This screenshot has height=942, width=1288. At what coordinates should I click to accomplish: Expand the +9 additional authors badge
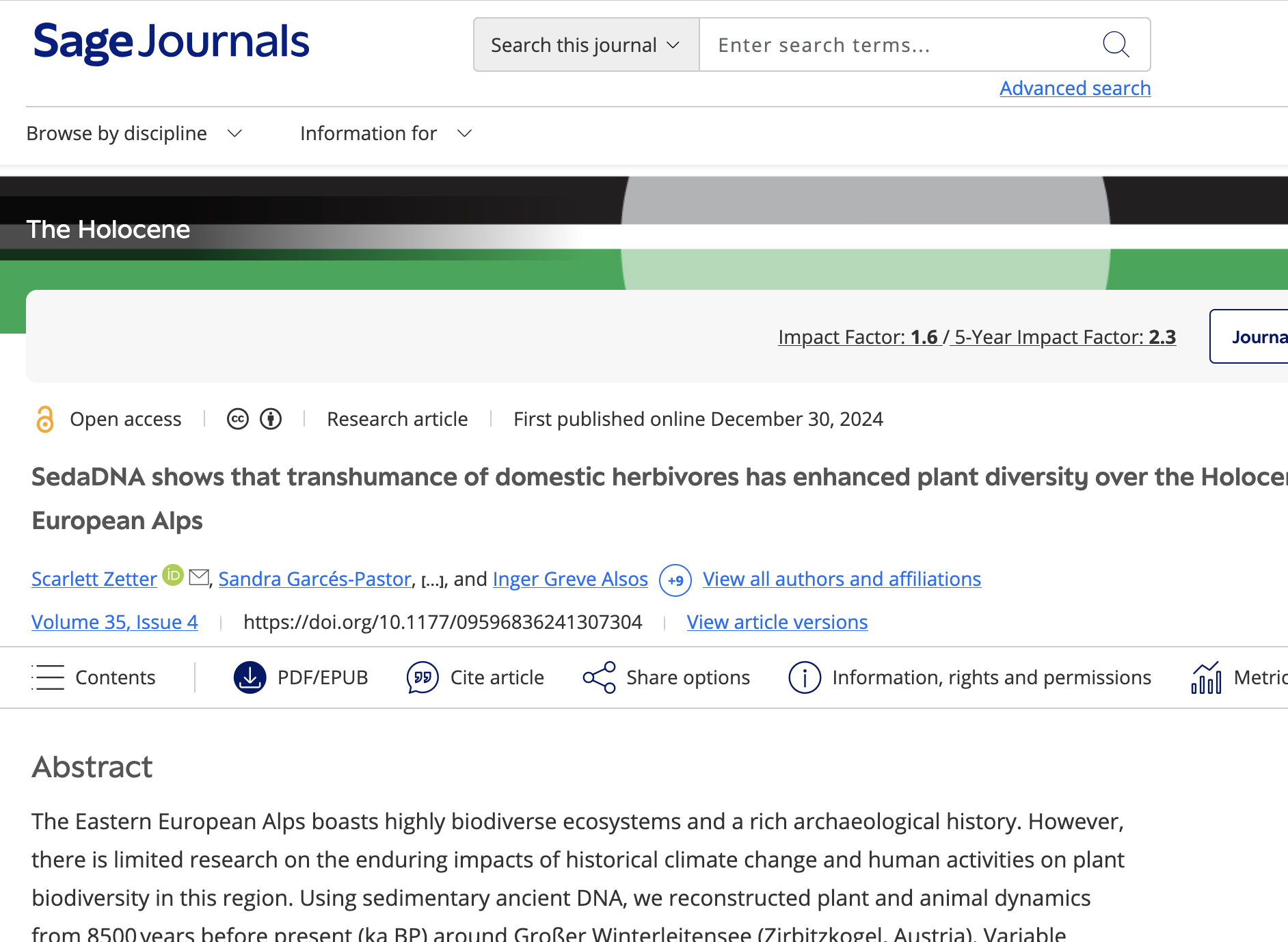tap(675, 580)
